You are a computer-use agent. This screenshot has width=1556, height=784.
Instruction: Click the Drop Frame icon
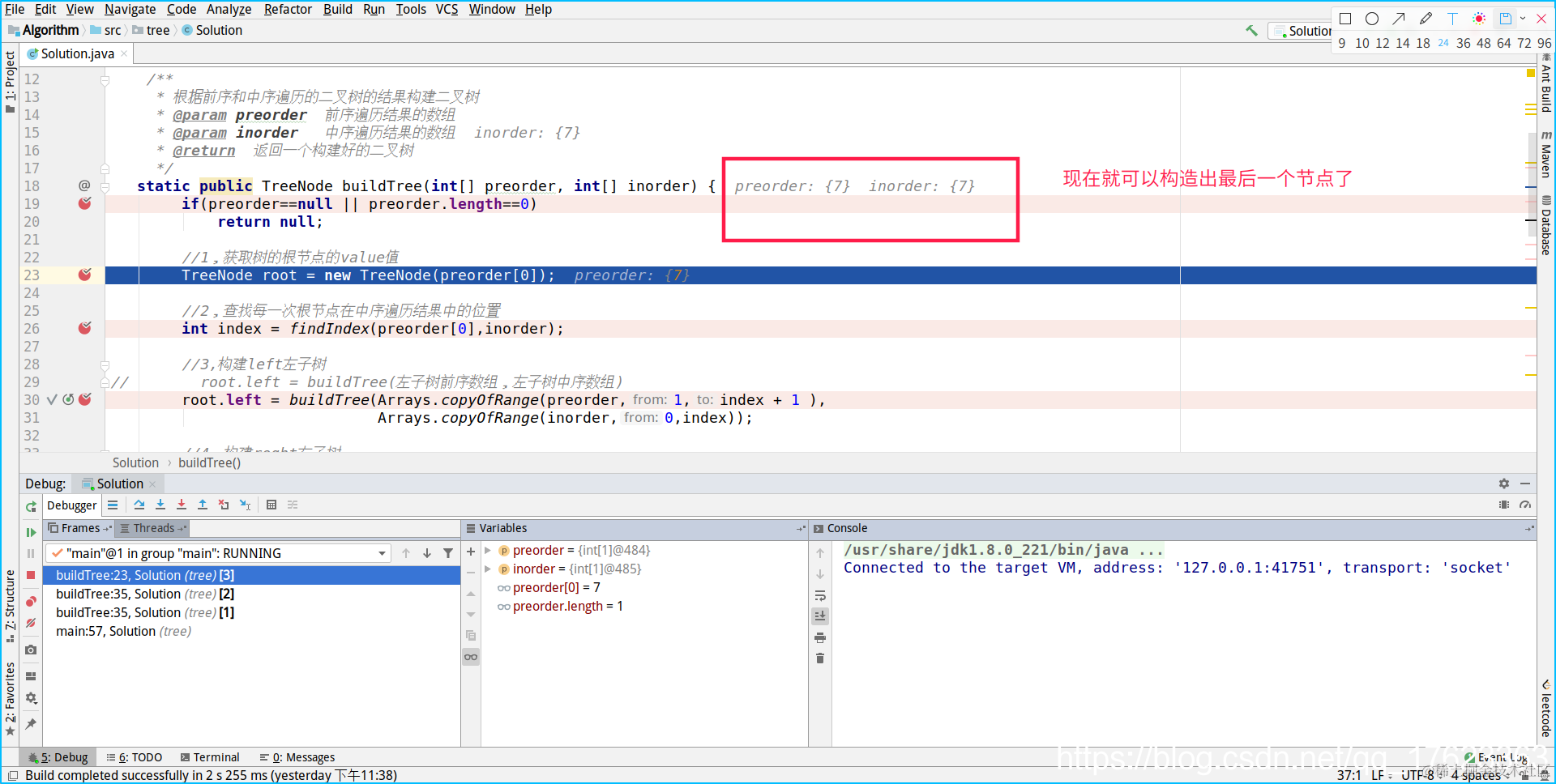224,505
